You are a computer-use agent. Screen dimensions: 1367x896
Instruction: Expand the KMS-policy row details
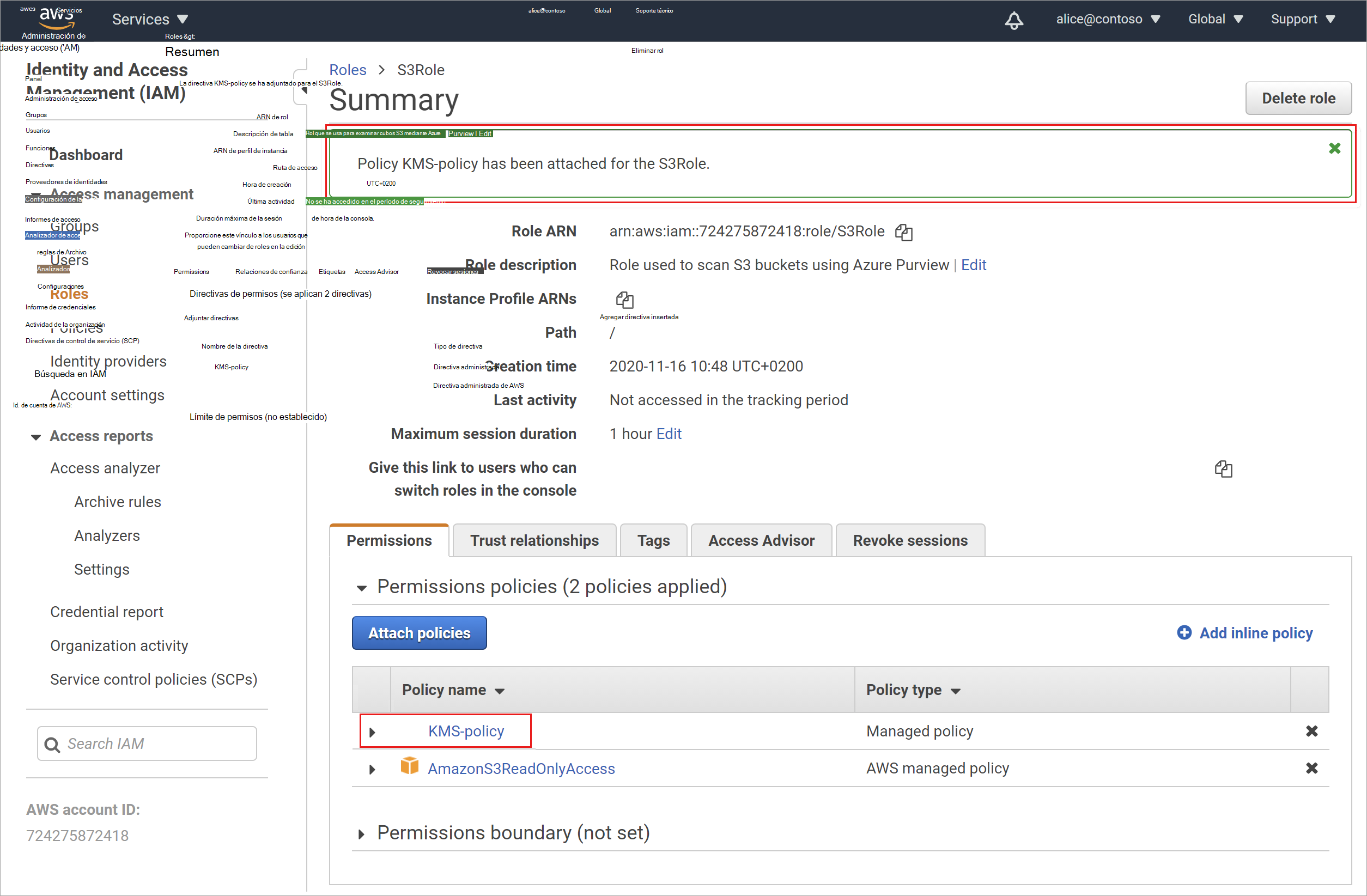[x=372, y=732]
